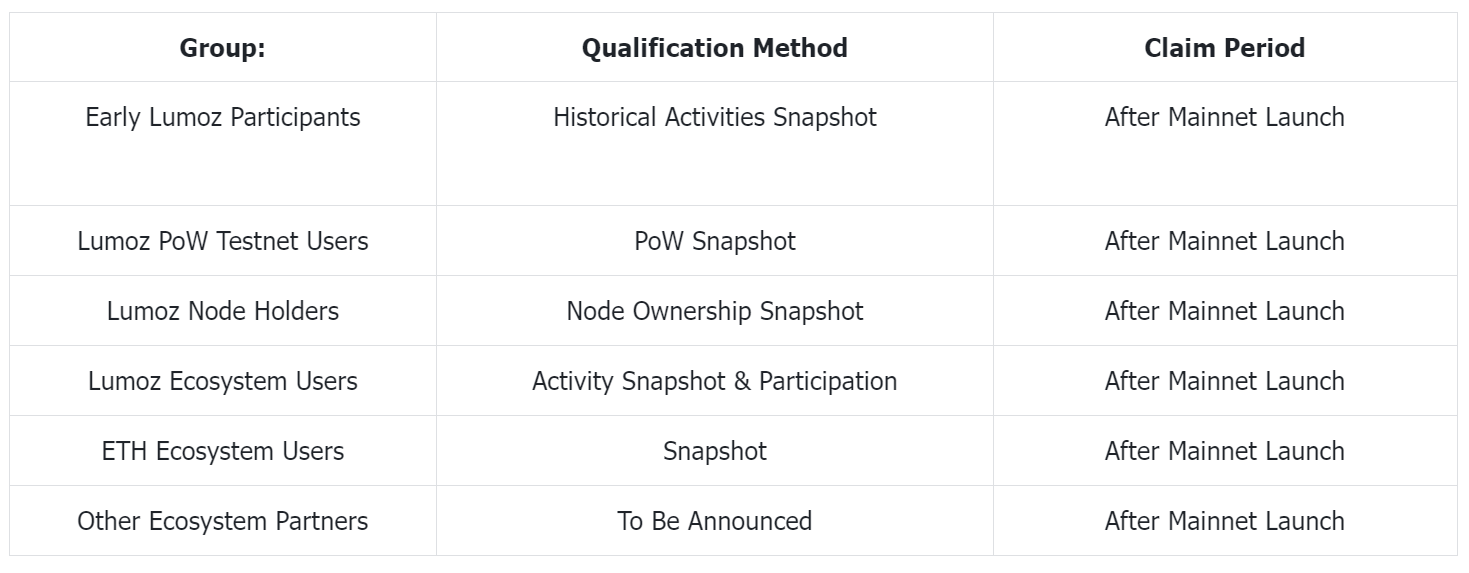
Task: Click 'After Mainnet Launch' in Node Holders row
Action: click(1225, 311)
